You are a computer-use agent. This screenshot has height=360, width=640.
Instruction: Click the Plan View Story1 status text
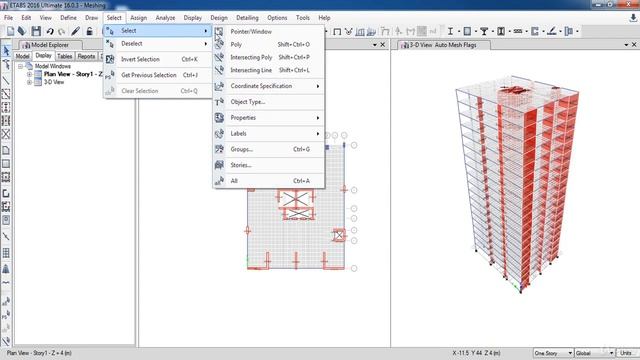coord(39,353)
